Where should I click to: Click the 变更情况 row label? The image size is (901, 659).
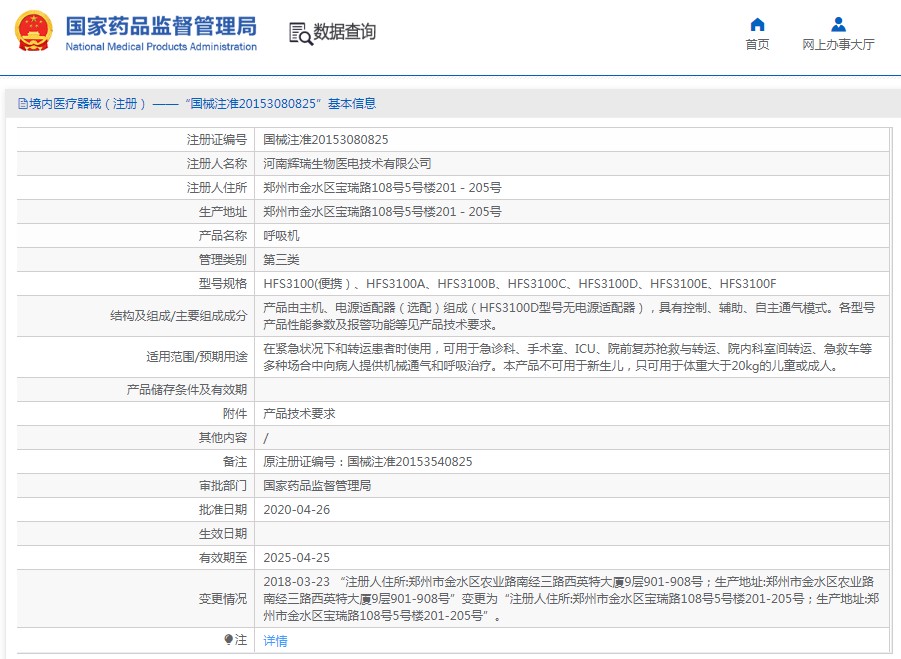[x=223, y=599]
